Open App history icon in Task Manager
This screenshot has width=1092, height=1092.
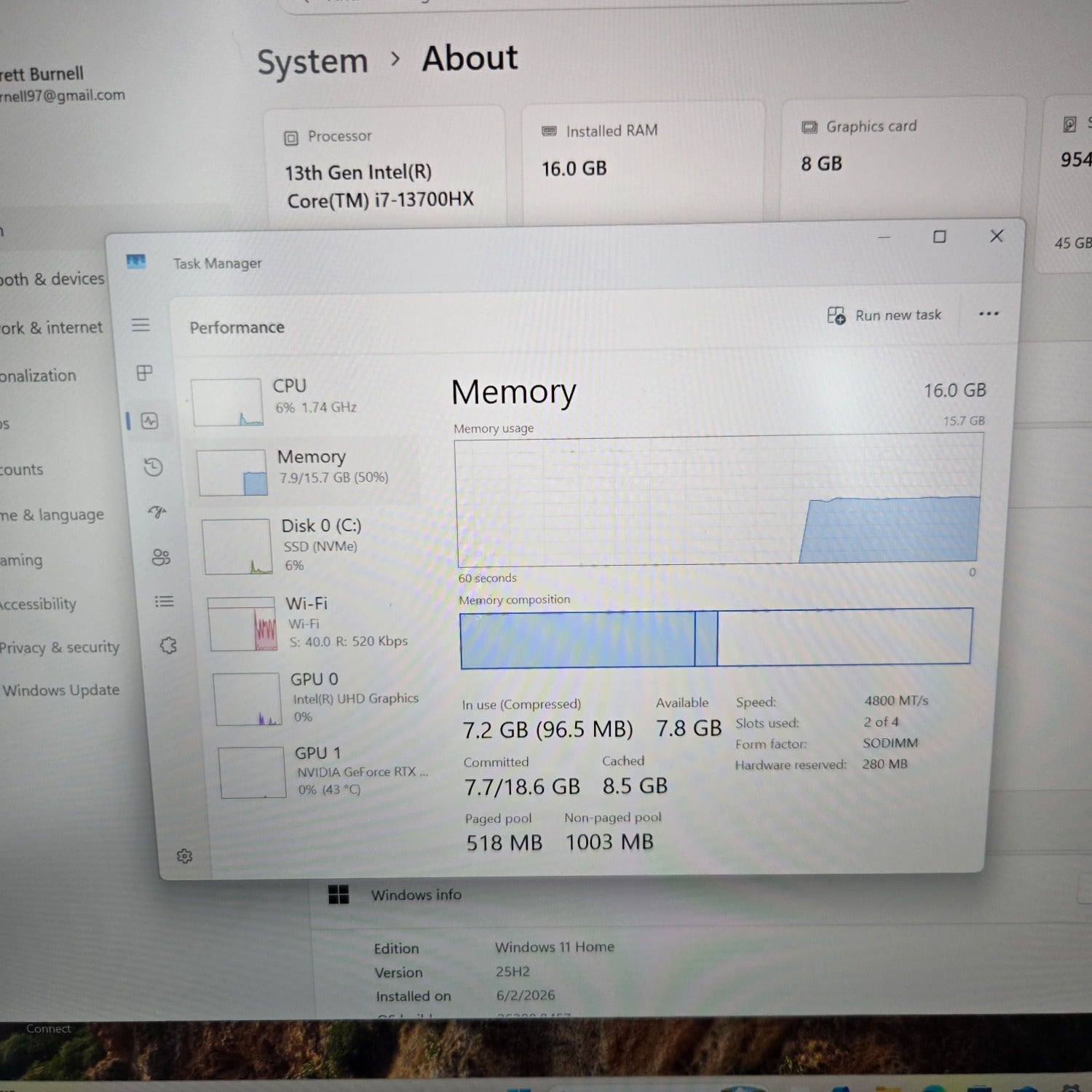point(153,467)
